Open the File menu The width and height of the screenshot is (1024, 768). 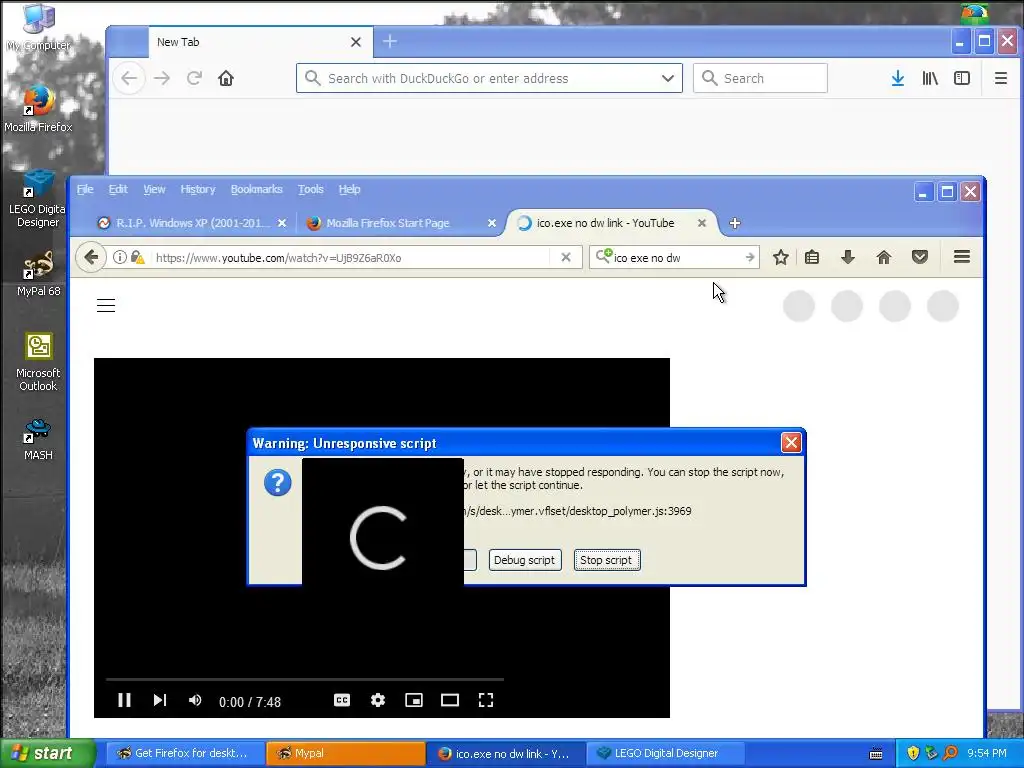85,189
